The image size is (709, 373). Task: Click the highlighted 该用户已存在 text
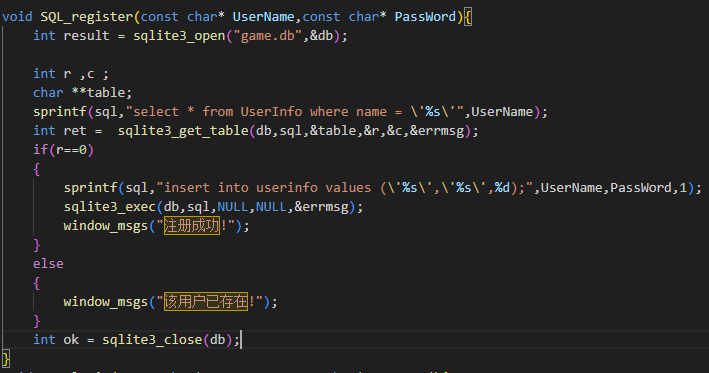pyautogui.click(x=206, y=302)
